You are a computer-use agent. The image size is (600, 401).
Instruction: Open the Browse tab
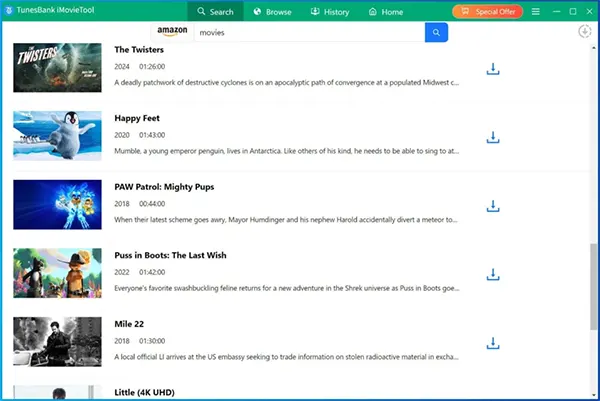coord(272,12)
